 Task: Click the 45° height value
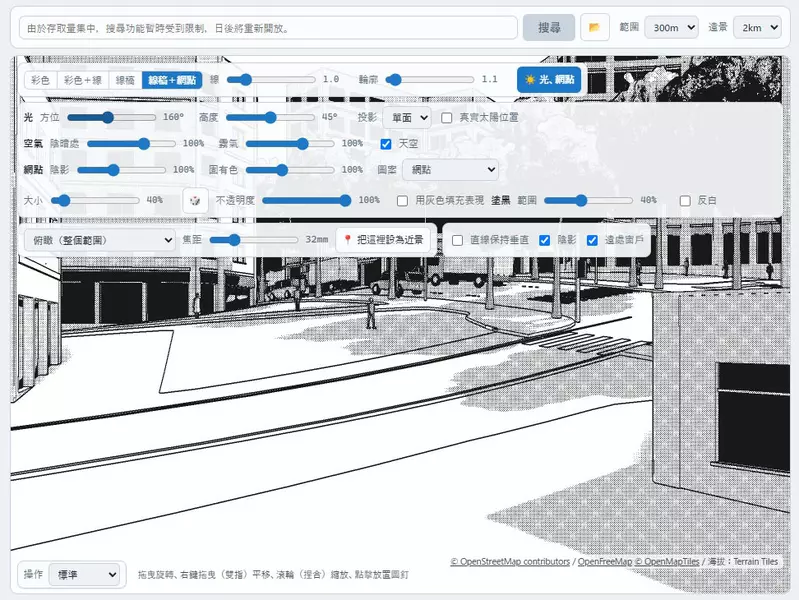[329, 117]
